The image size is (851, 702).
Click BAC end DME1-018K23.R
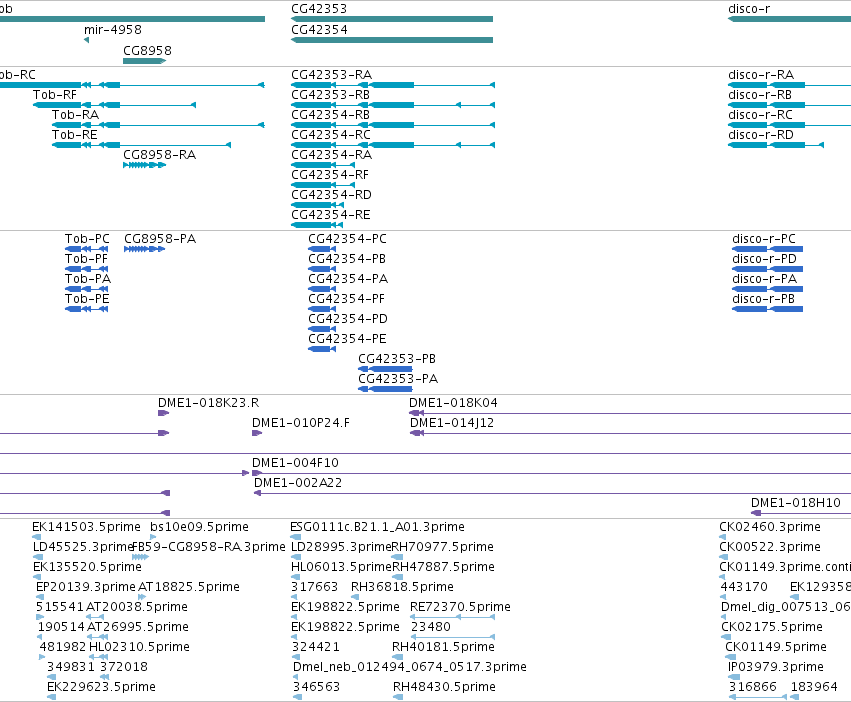click(163, 413)
